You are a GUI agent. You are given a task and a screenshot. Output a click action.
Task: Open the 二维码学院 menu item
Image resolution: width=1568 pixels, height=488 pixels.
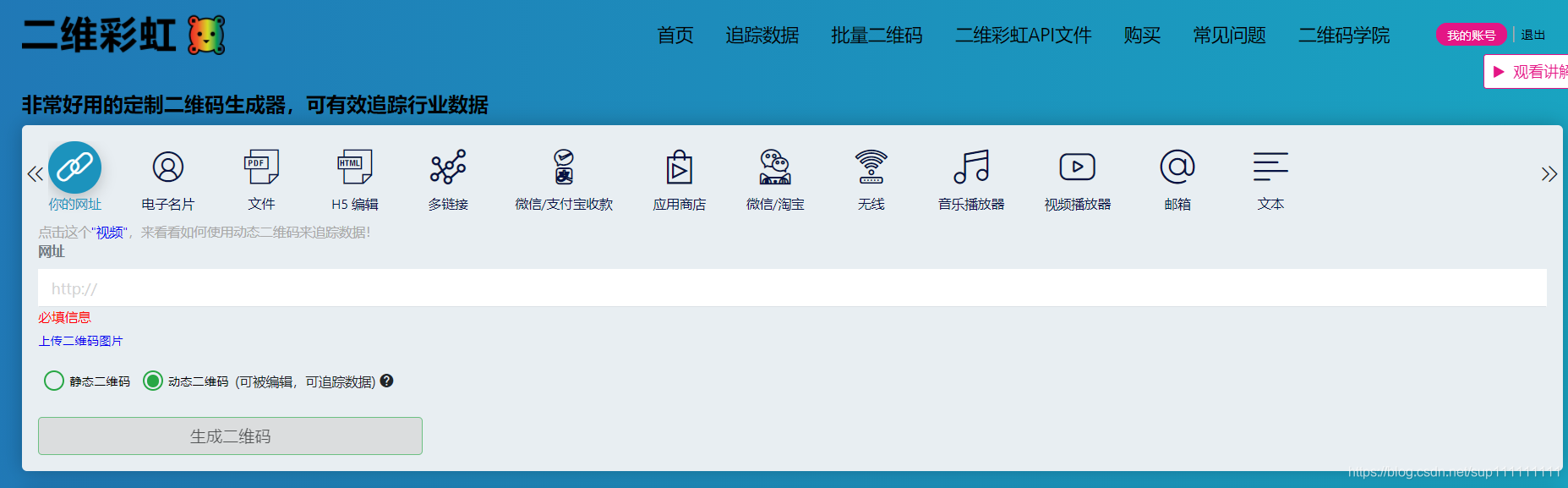pos(1344,36)
